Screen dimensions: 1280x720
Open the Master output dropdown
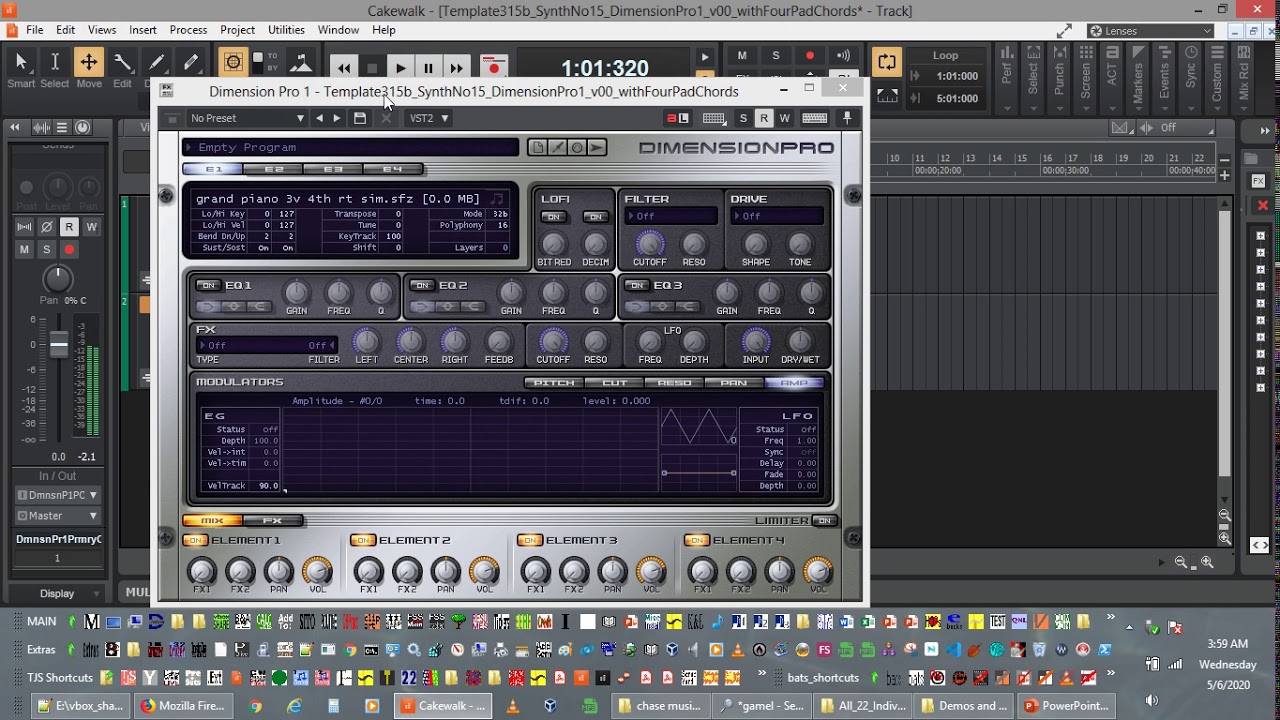click(x=57, y=516)
